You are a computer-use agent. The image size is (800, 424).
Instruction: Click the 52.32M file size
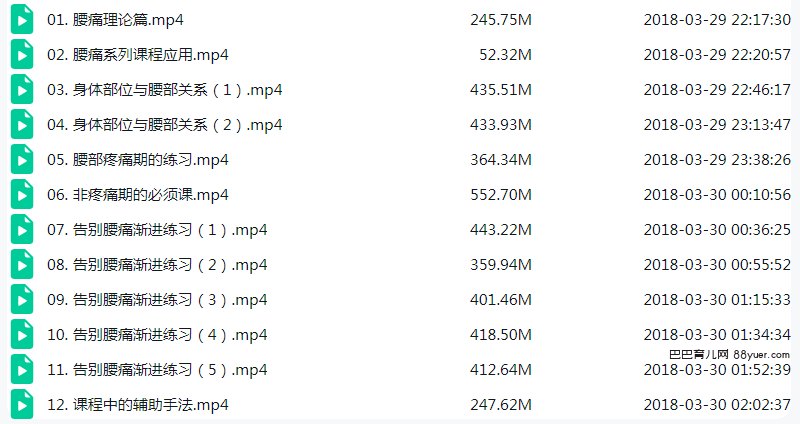[x=505, y=55]
